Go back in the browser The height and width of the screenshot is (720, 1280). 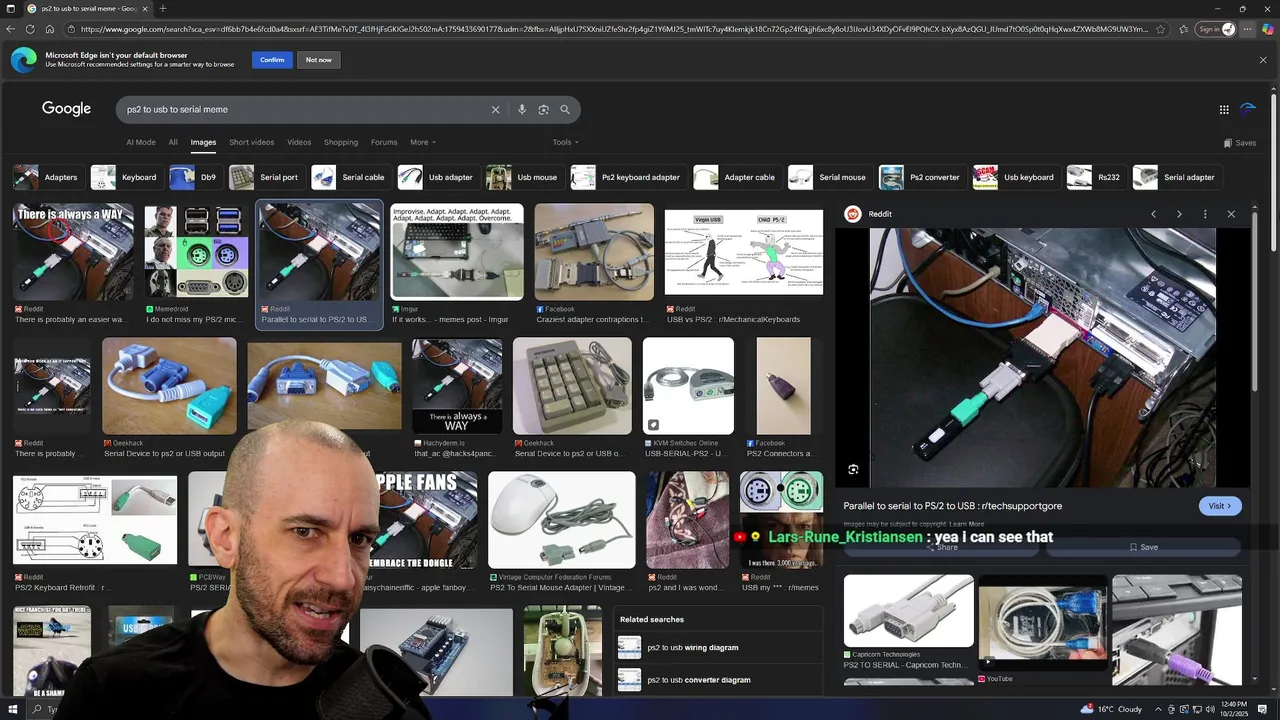pyautogui.click(x=11, y=29)
